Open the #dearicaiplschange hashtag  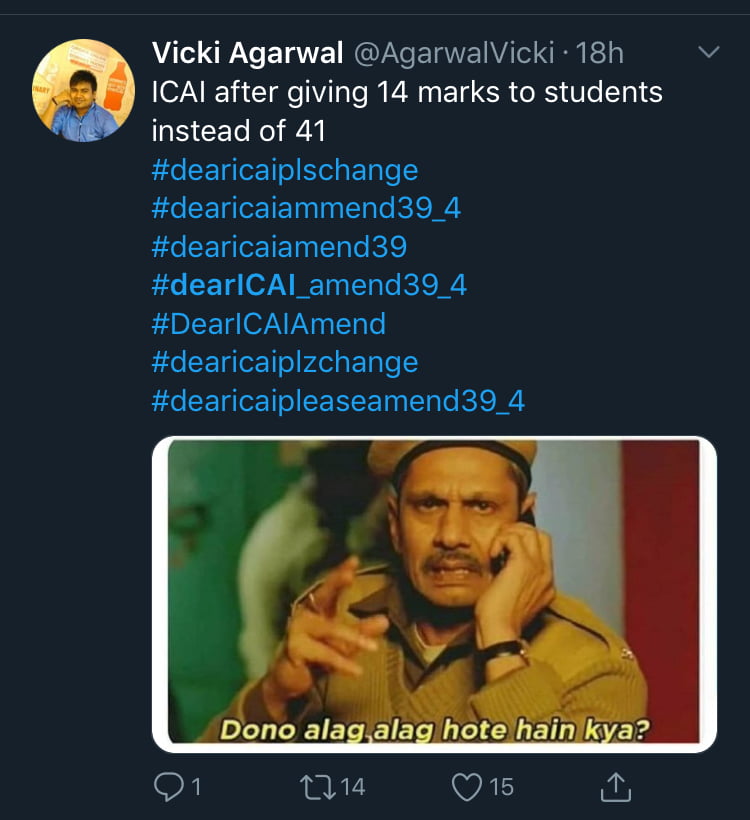pos(284,170)
